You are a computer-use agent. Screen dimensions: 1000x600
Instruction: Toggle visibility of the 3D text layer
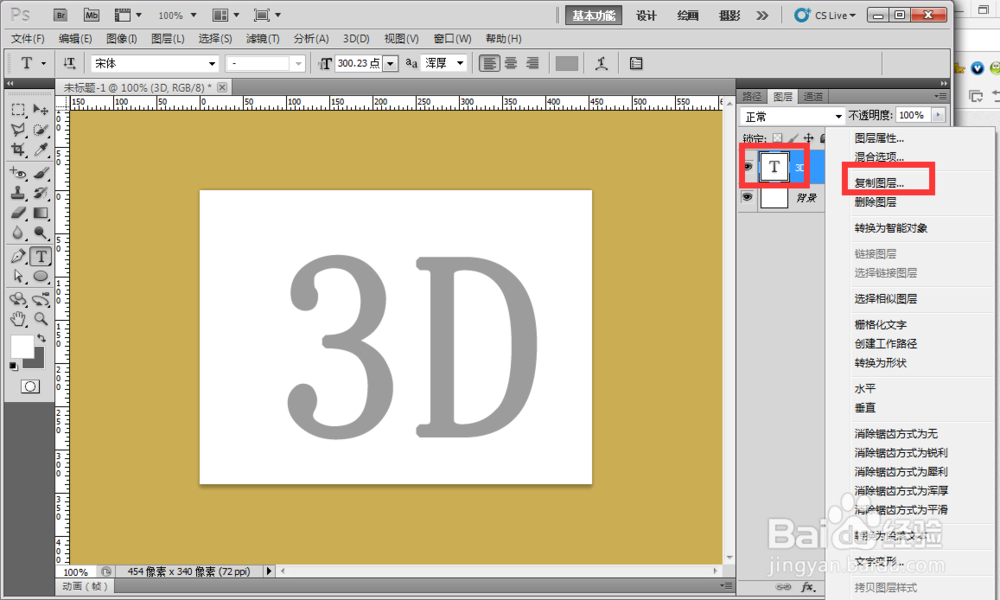(747, 167)
